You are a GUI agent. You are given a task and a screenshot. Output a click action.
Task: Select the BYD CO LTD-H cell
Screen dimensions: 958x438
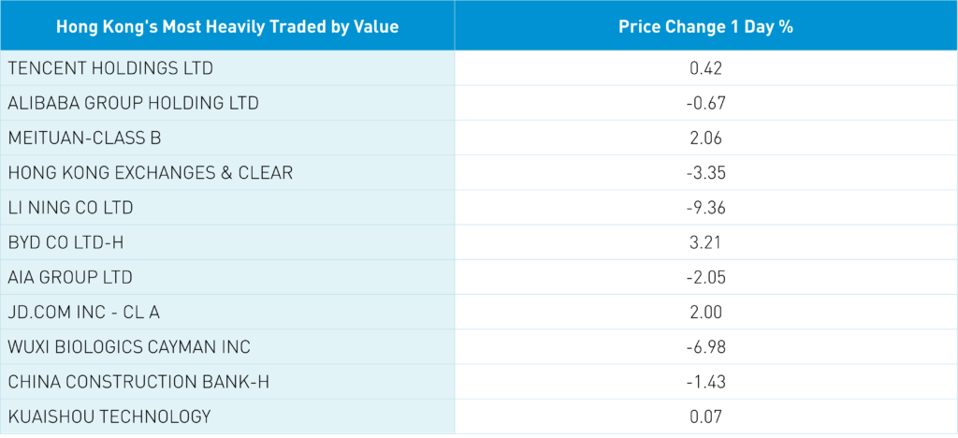tap(66, 242)
